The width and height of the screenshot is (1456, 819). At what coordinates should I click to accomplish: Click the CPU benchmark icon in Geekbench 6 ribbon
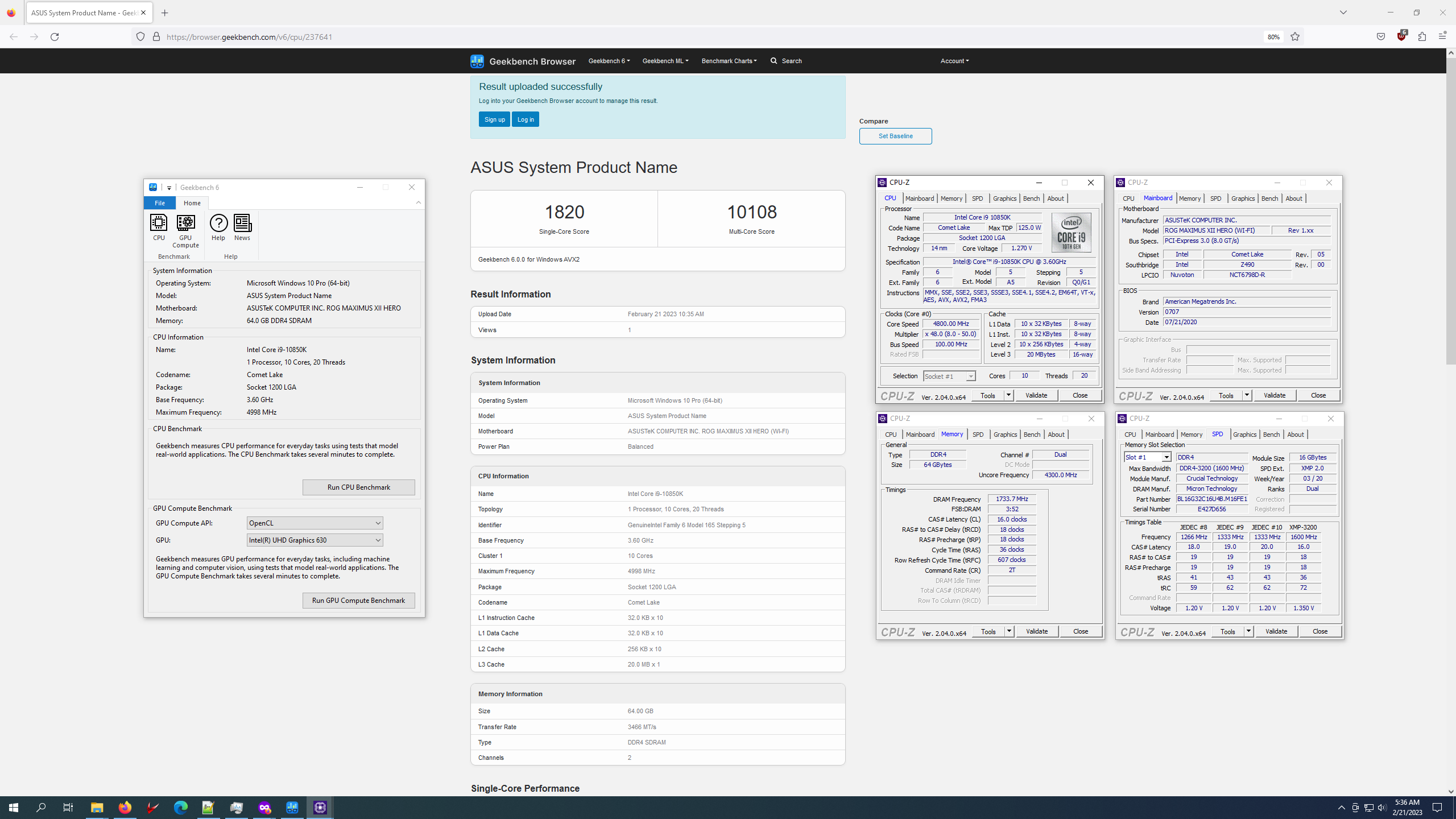pyautogui.click(x=159, y=227)
